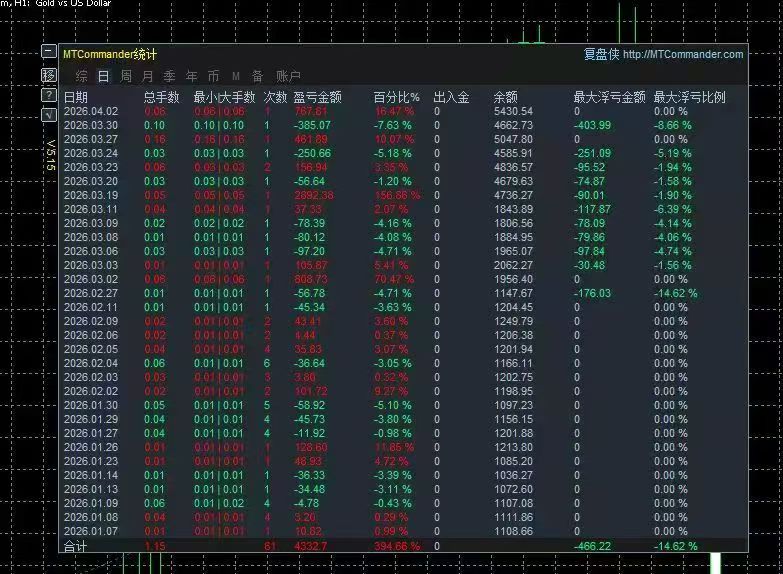The image size is (783, 574).
Task: Collapse the panel with the minus icon
Action: click(x=48, y=51)
